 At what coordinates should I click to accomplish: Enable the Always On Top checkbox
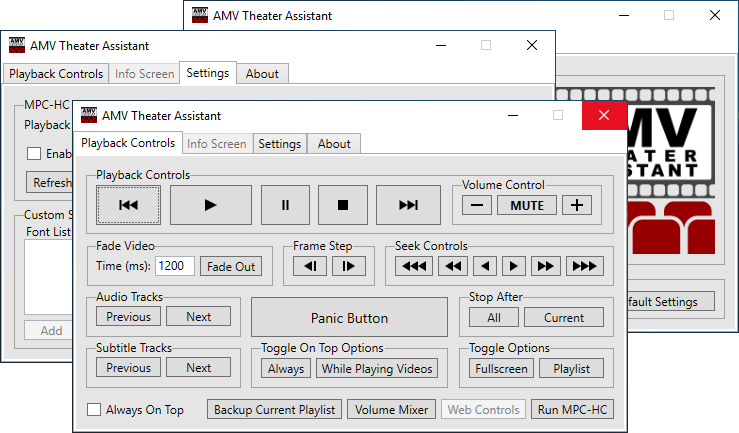pos(94,410)
